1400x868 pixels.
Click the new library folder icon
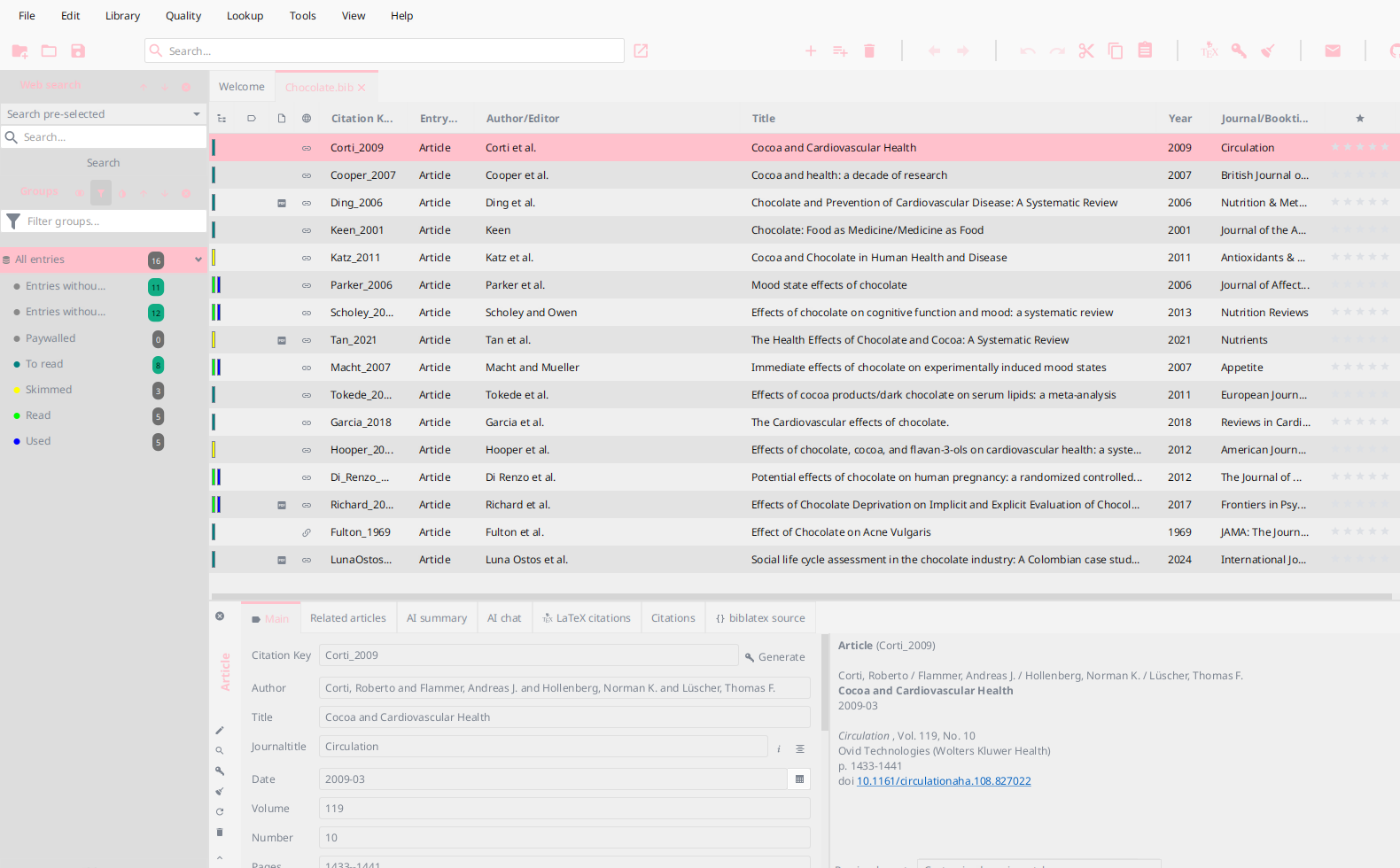pos(19,51)
